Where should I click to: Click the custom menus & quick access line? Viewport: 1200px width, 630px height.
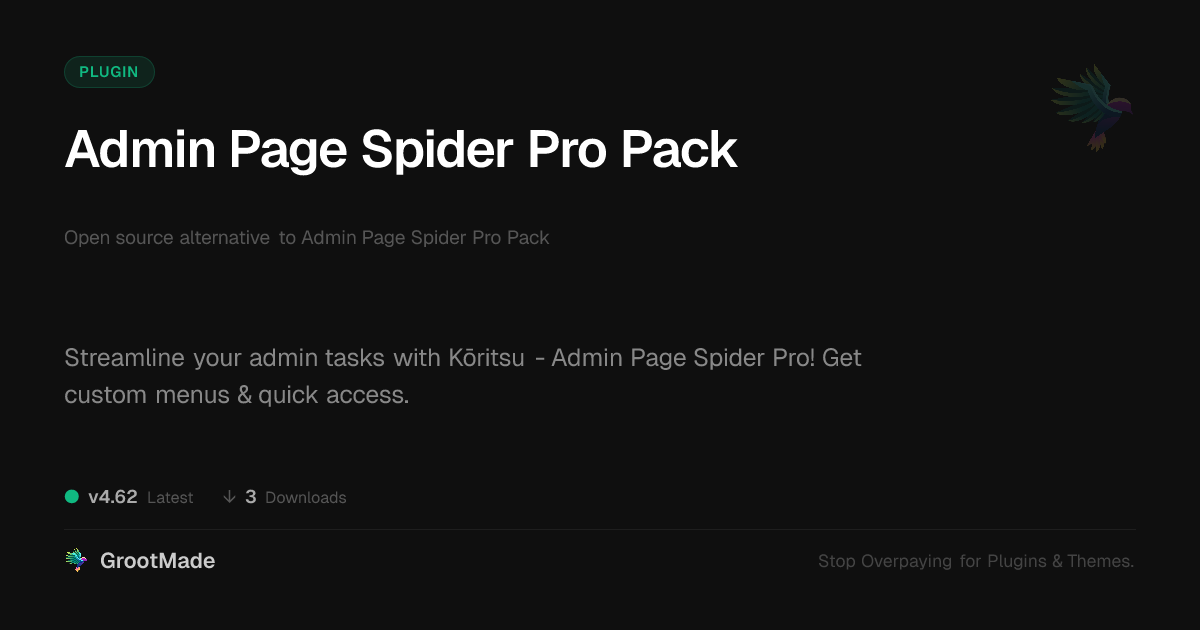point(237,395)
